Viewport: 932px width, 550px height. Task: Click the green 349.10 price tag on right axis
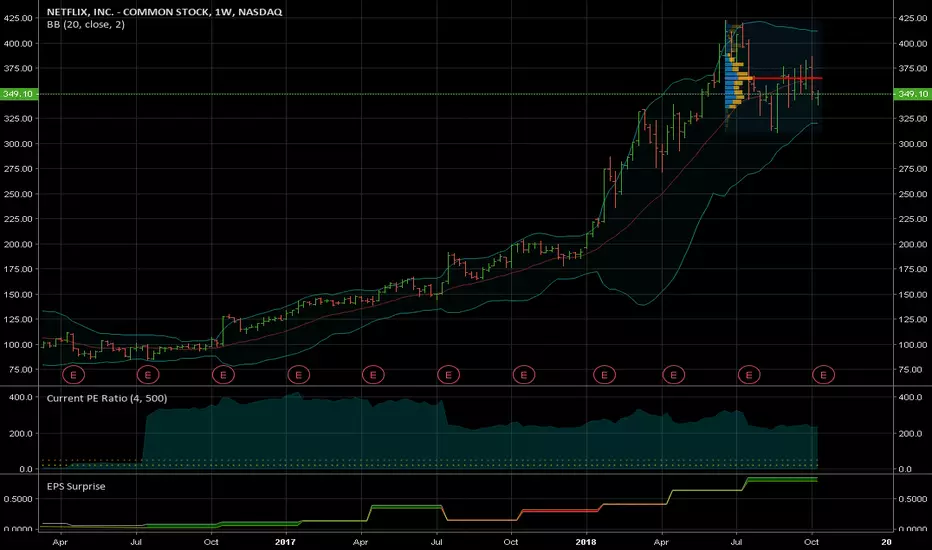coord(912,94)
